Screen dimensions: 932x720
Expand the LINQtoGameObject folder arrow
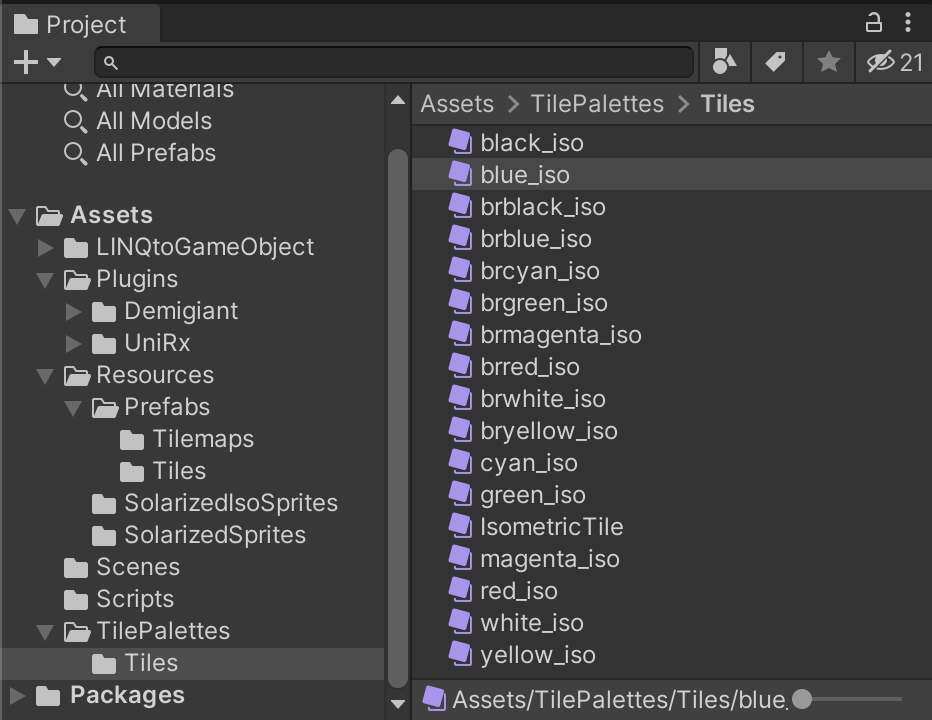point(45,247)
